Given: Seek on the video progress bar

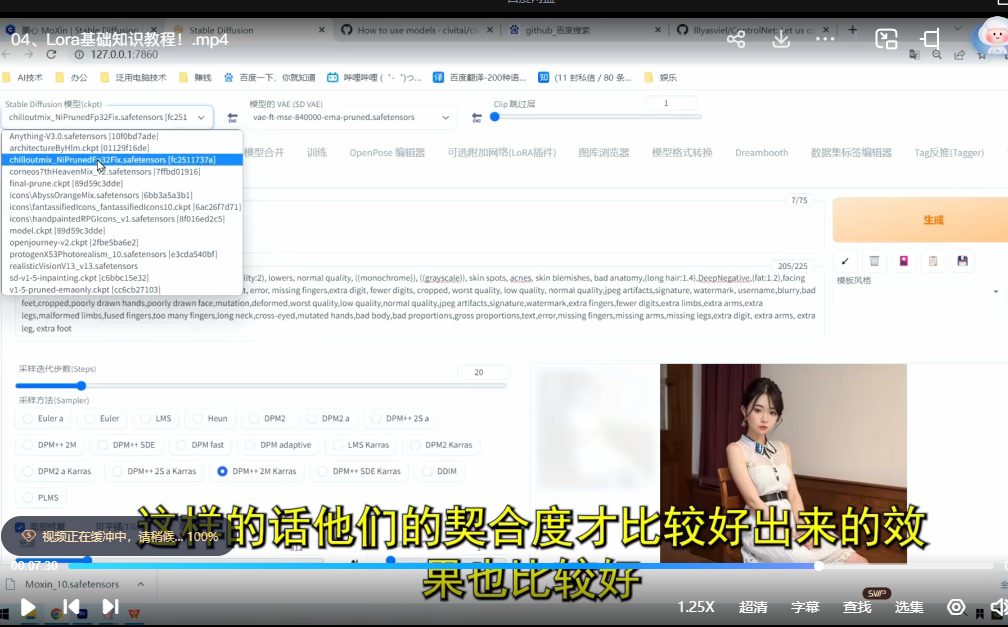Looking at the screenshot, I should tap(530, 566).
